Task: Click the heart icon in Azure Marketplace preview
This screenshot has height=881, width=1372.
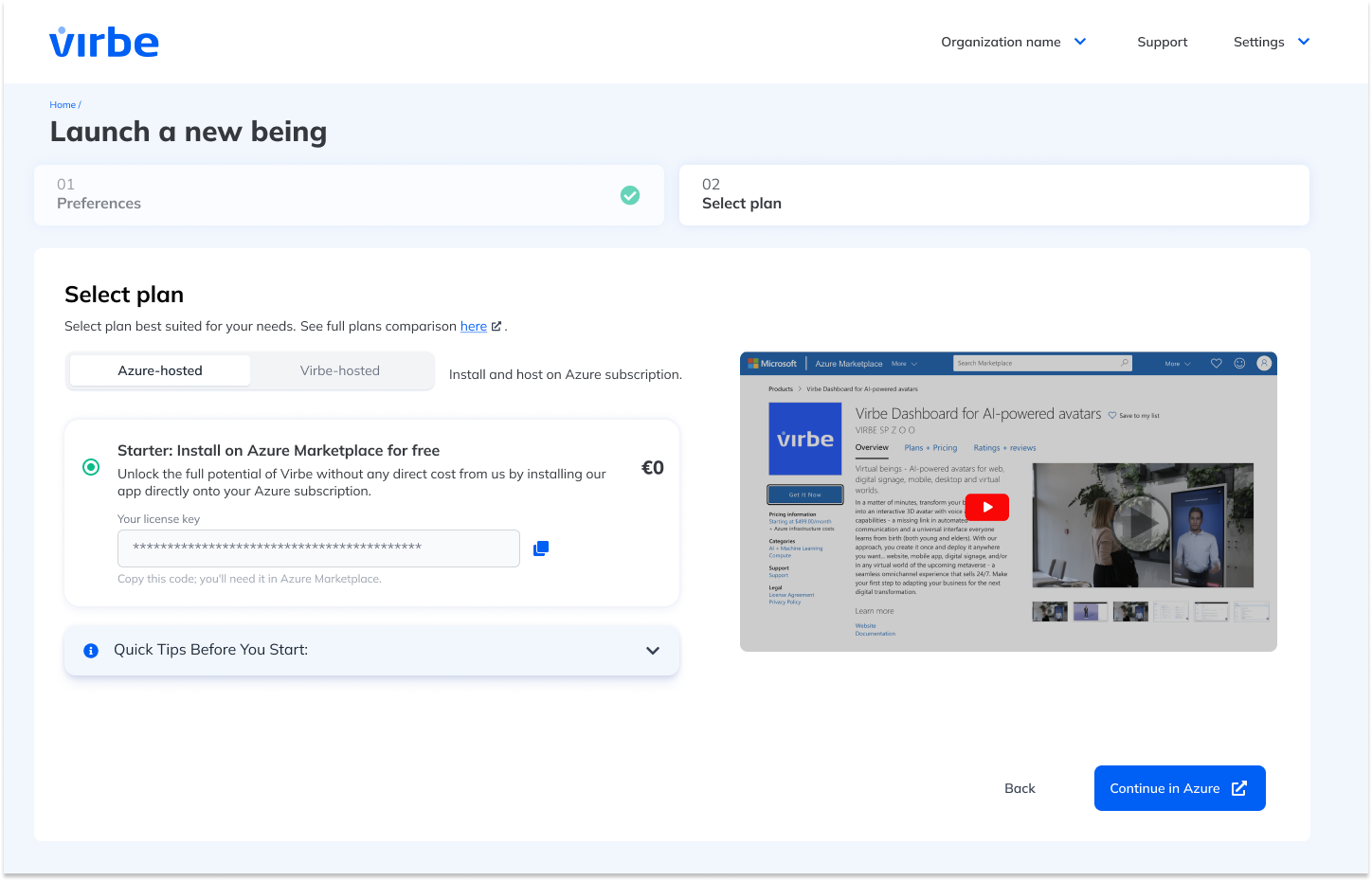Action: (x=1216, y=364)
